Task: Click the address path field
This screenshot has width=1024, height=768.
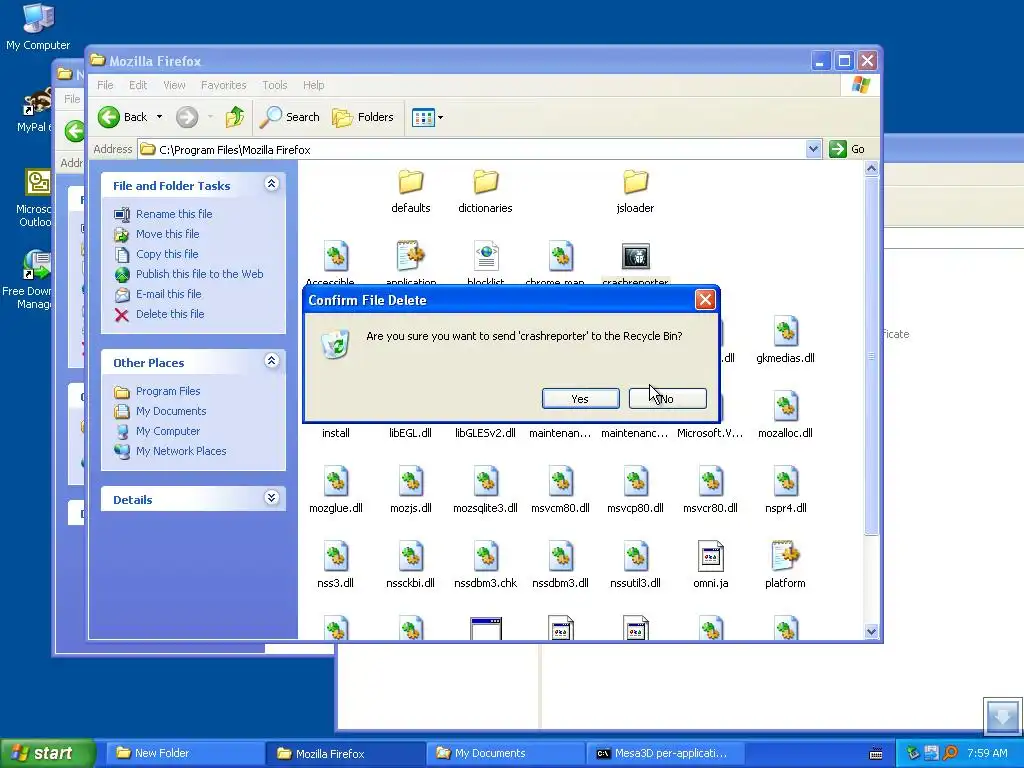Action: [472, 150]
